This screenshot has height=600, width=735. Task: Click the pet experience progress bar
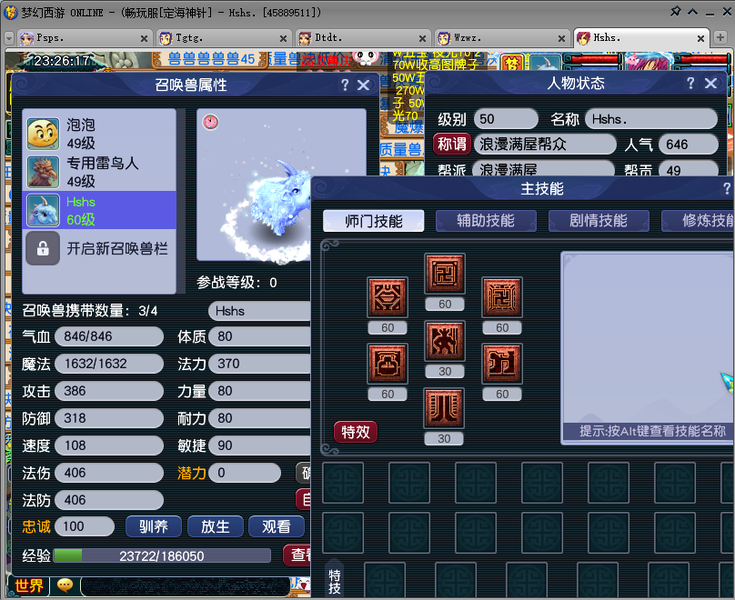(x=162, y=556)
